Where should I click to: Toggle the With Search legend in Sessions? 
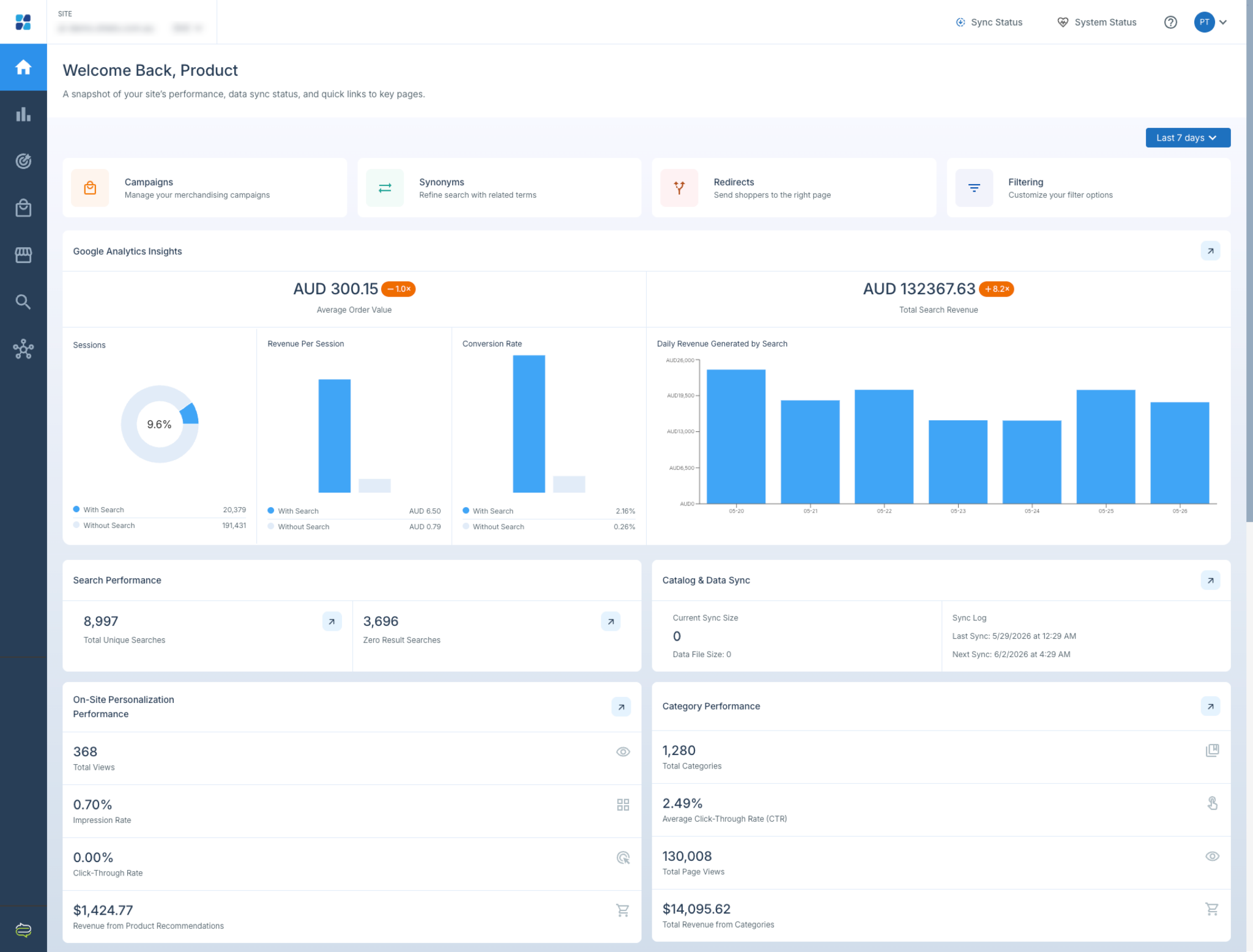pos(99,510)
